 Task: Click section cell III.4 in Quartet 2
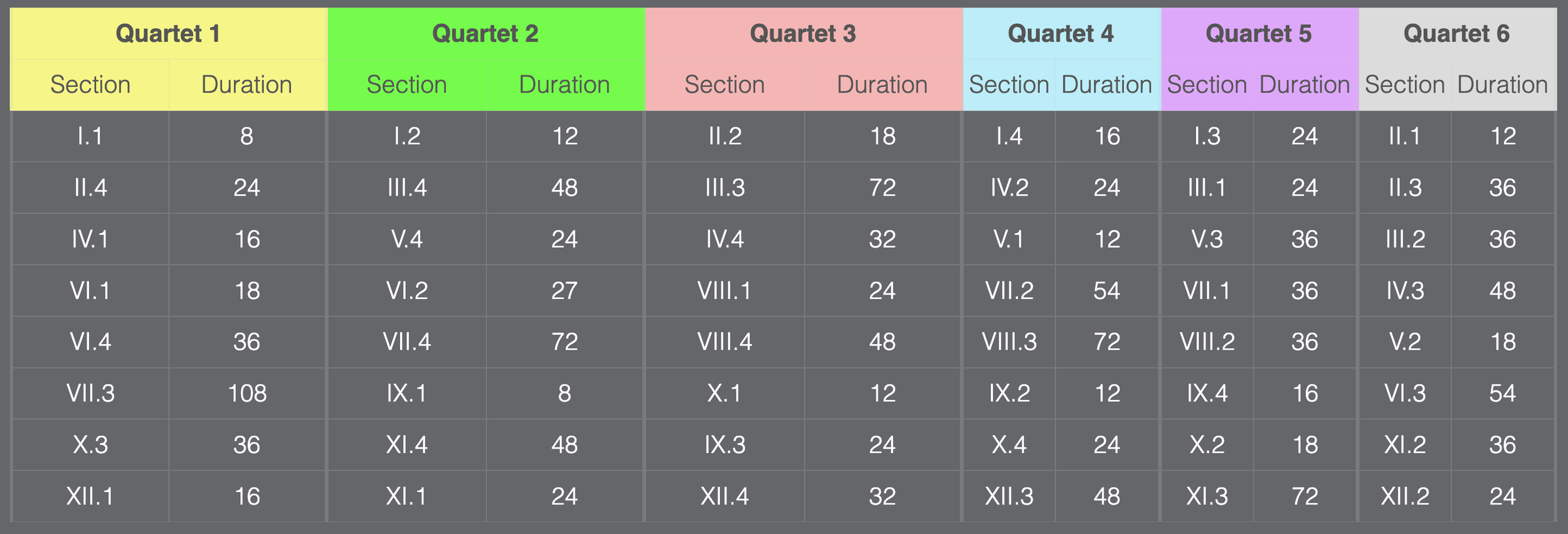coord(406,187)
